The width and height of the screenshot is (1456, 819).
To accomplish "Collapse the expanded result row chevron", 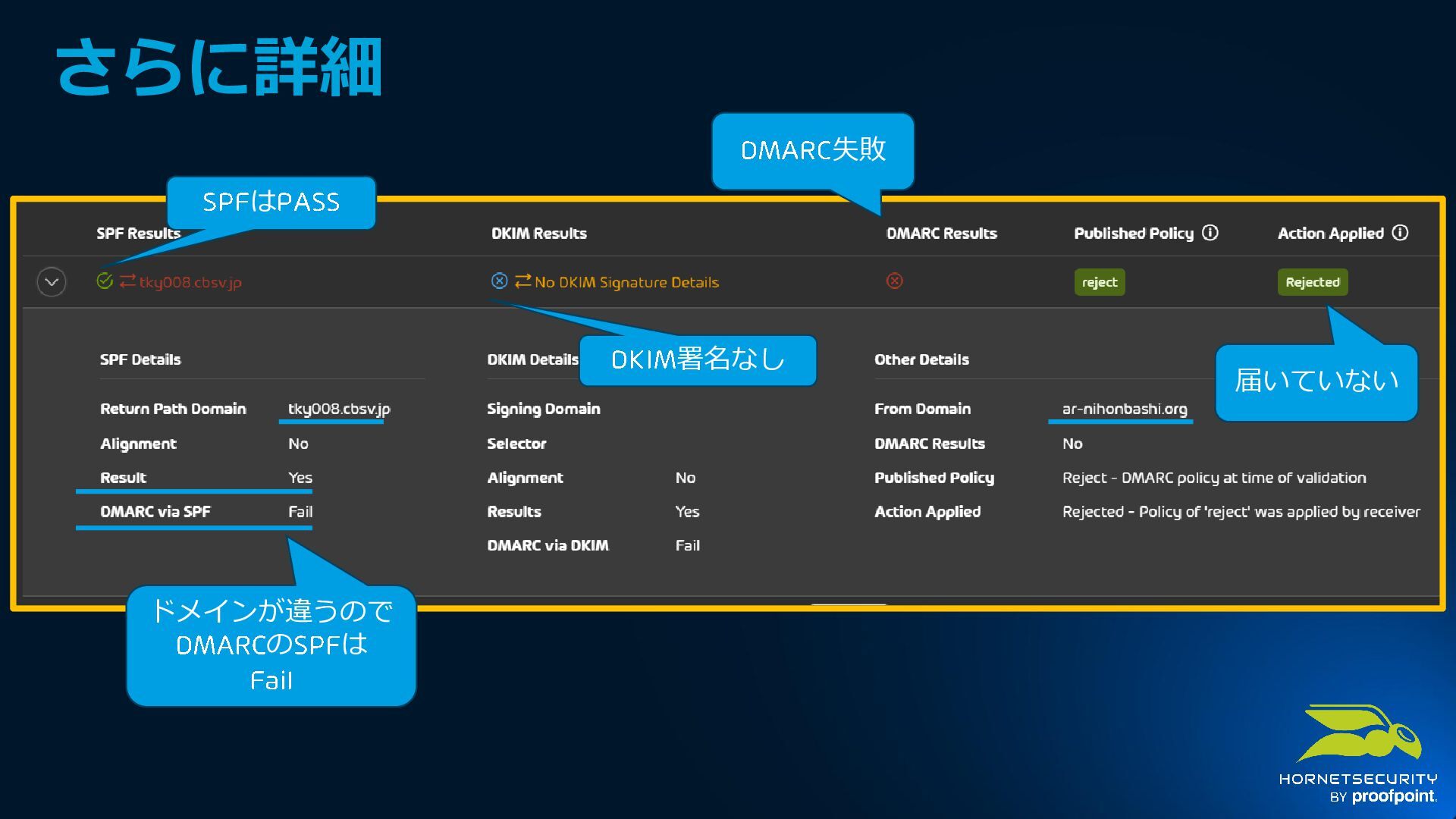I will tap(52, 282).
